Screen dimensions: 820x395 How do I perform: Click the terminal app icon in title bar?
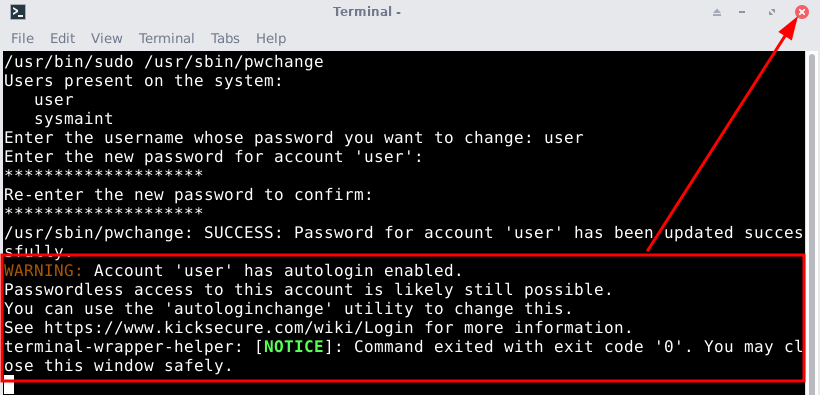[18, 12]
